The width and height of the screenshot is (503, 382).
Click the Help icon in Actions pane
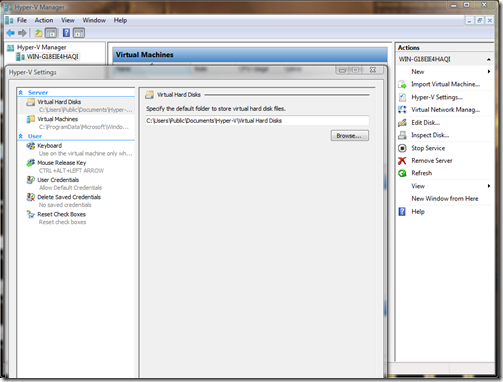402,212
